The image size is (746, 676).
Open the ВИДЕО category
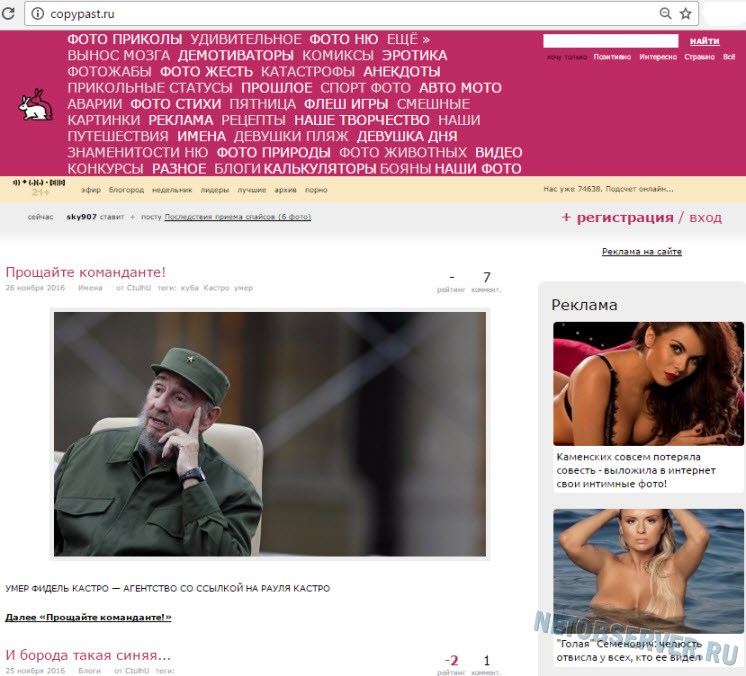499,152
